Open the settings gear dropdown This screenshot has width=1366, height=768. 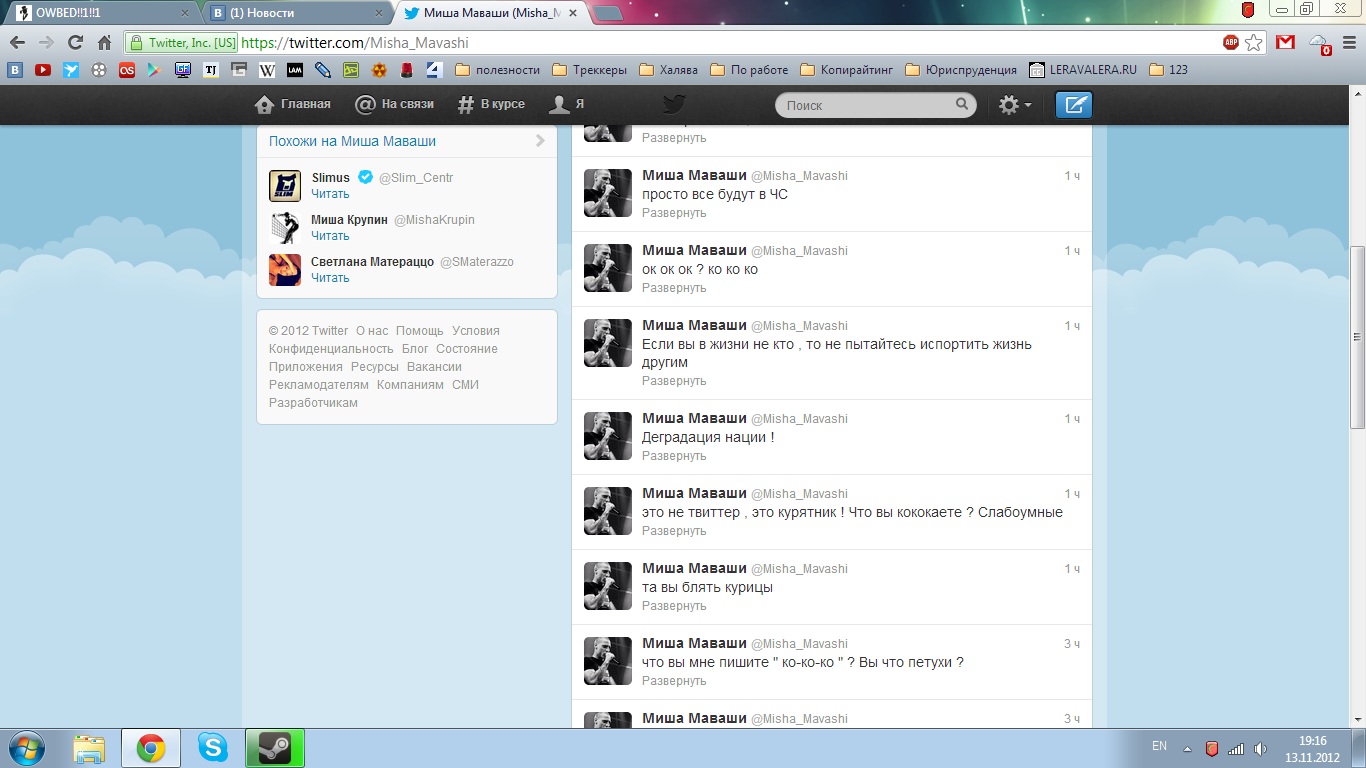(1015, 105)
